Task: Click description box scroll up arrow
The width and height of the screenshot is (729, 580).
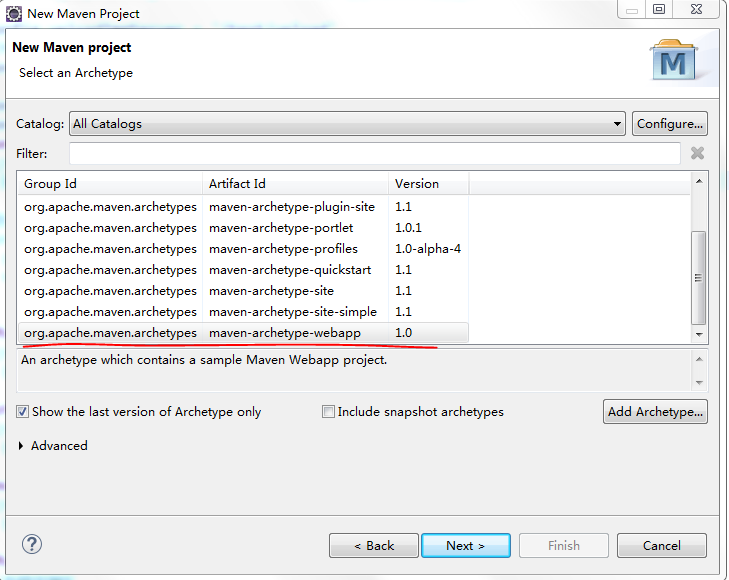Action: [699, 359]
